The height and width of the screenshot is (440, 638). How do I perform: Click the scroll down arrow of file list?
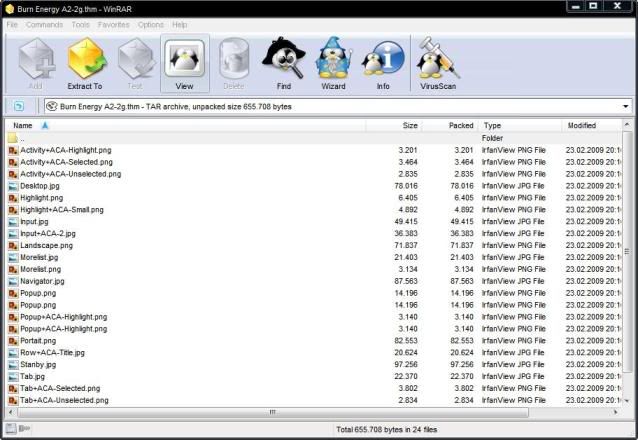pos(627,401)
